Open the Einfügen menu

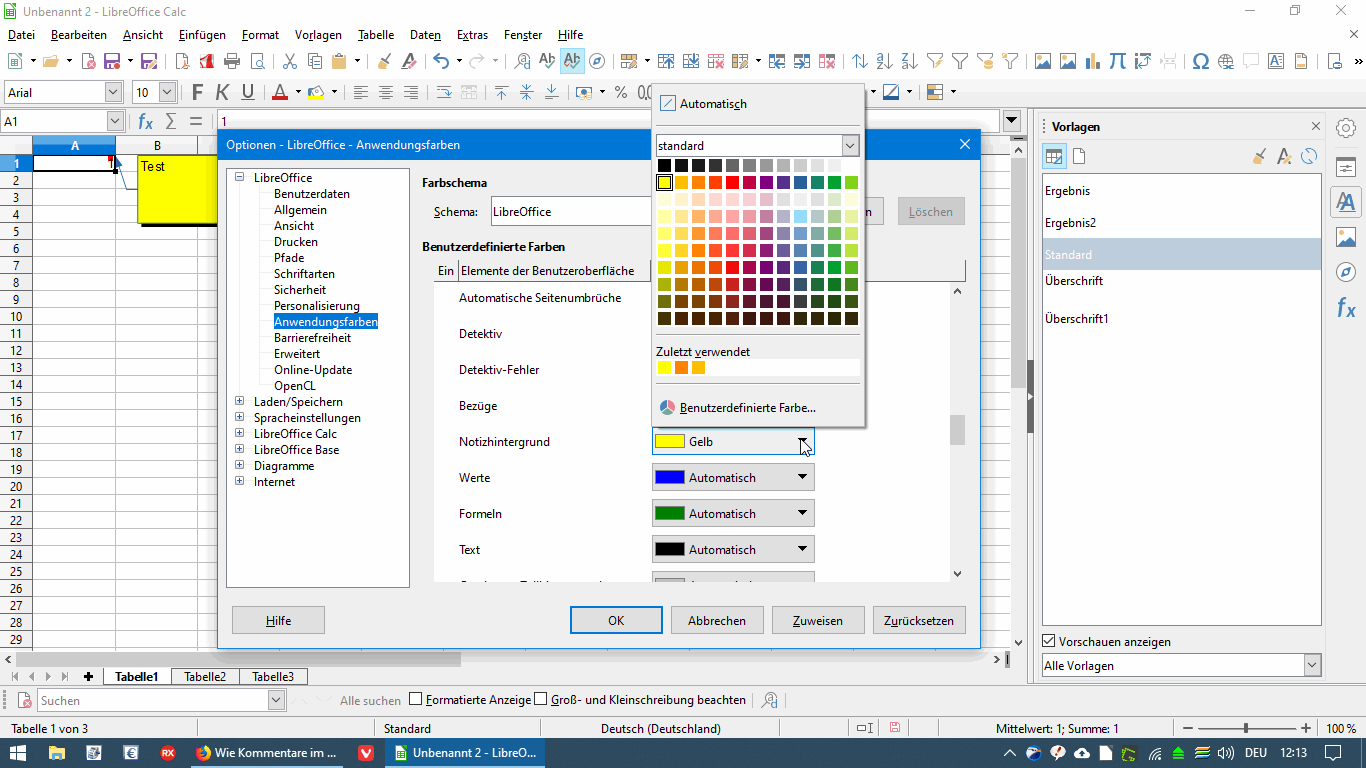point(202,35)
